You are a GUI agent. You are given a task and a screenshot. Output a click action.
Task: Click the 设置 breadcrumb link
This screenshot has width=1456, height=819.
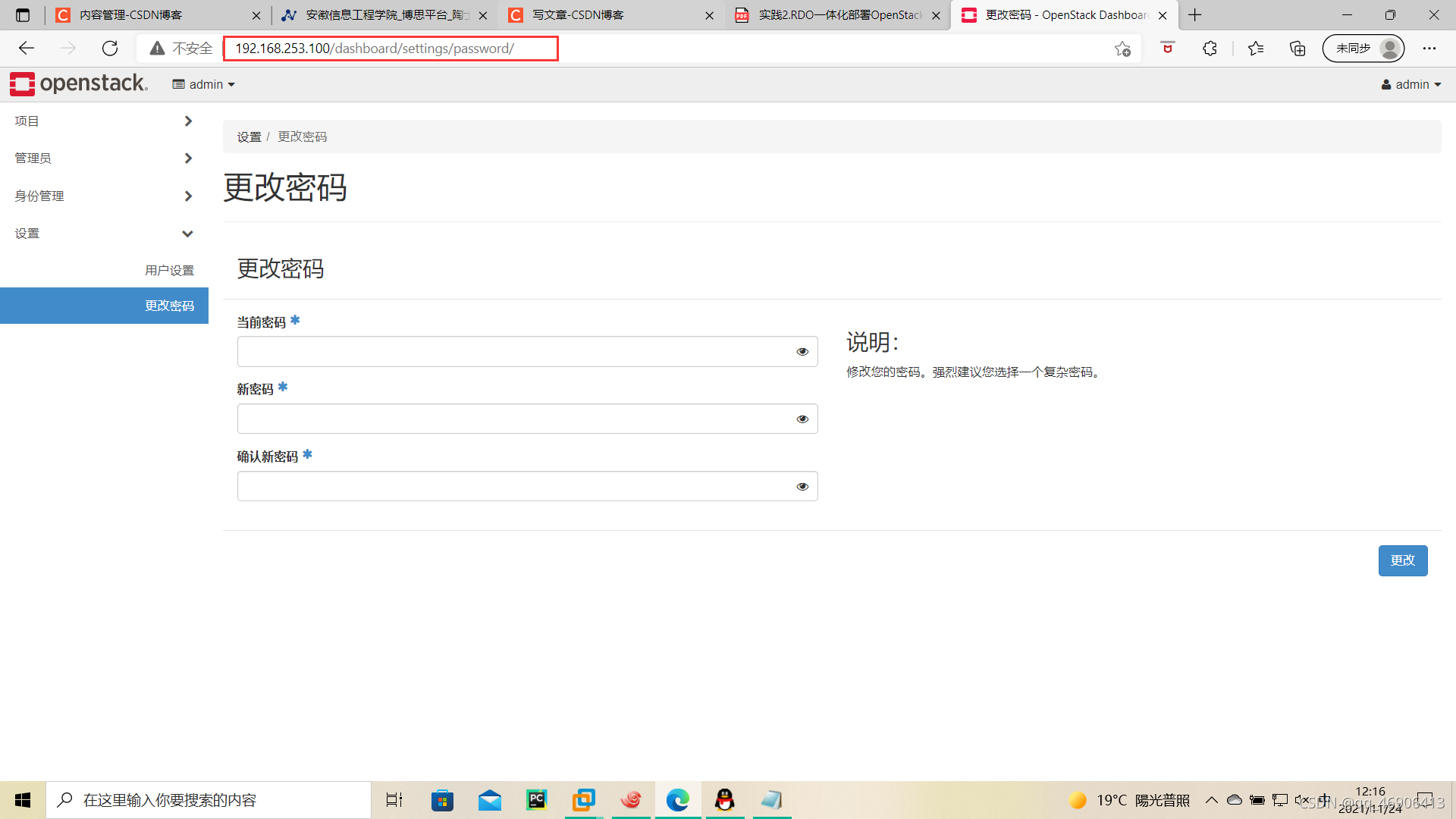249,136
